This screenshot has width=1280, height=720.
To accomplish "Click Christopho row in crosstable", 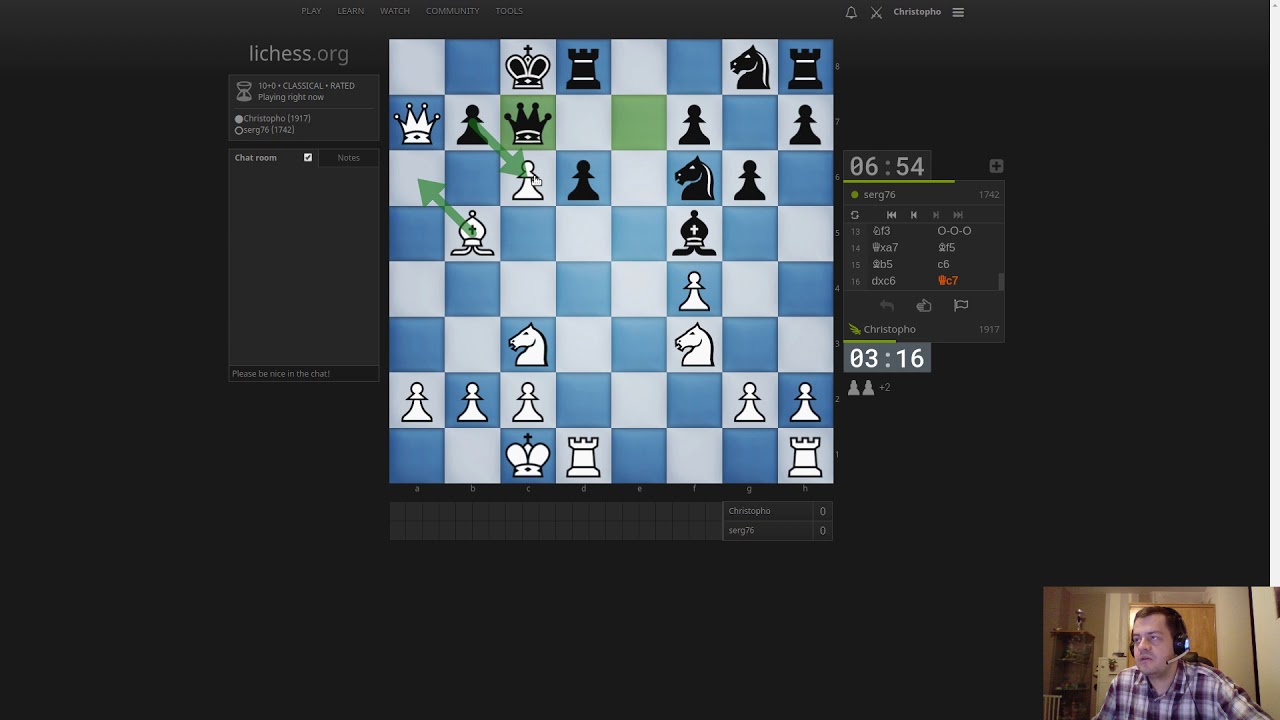I will (x=778, y=511).
